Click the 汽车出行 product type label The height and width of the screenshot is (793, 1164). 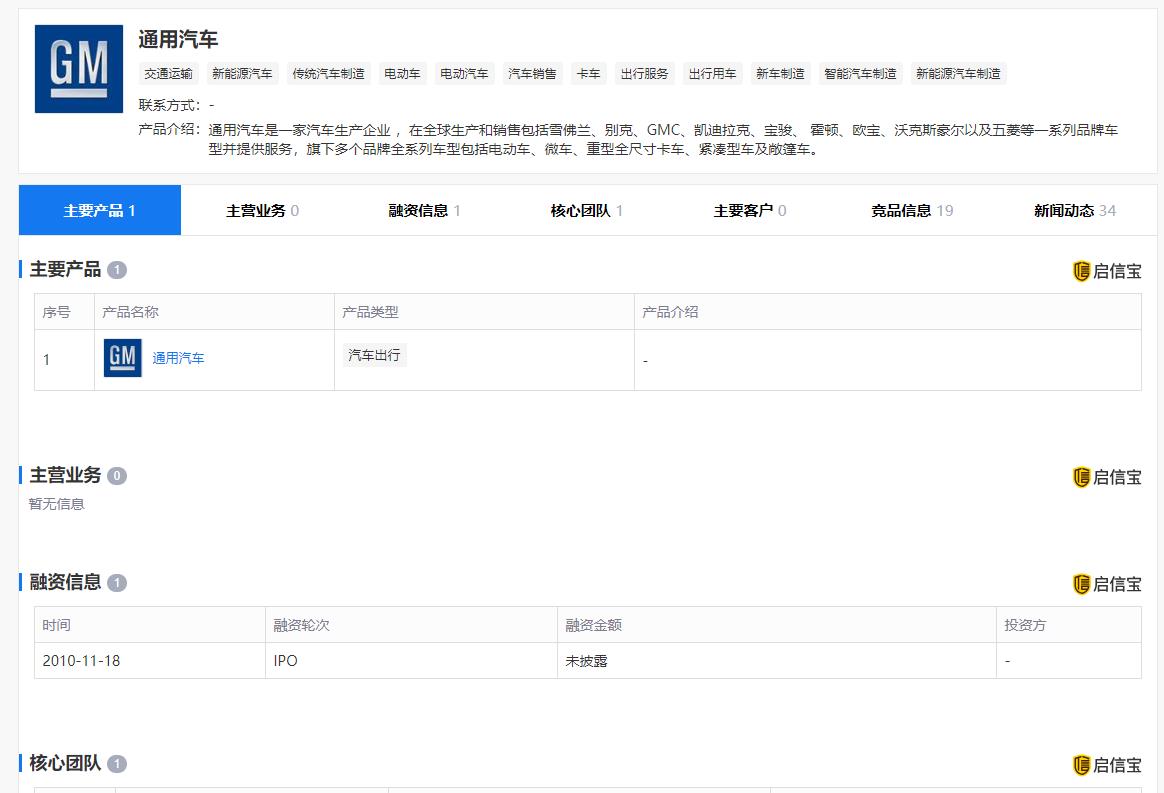[x=374, y=355]
